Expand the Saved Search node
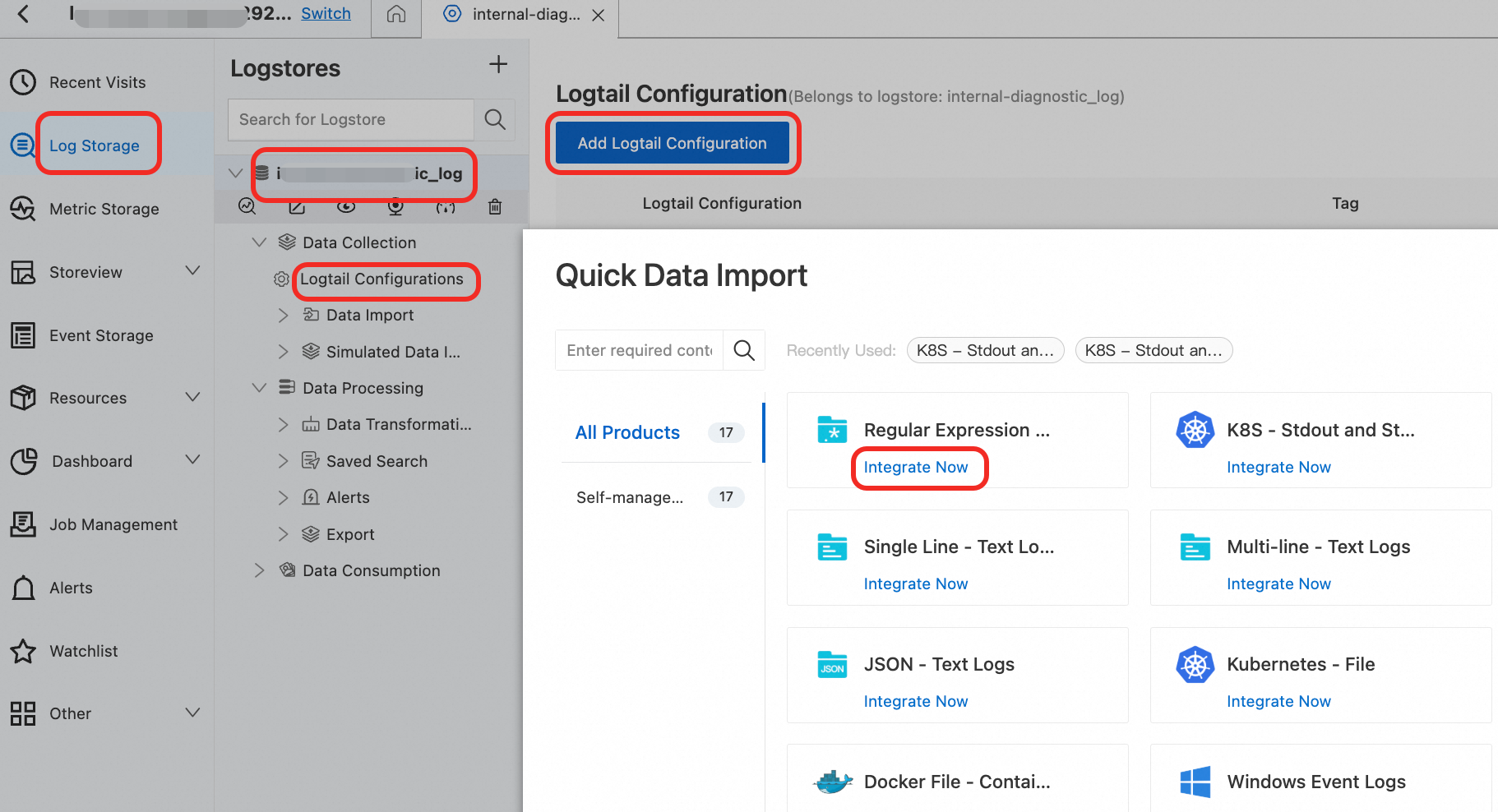The width and height of the screenshot is (1498, 812). [x=283, y=461]
